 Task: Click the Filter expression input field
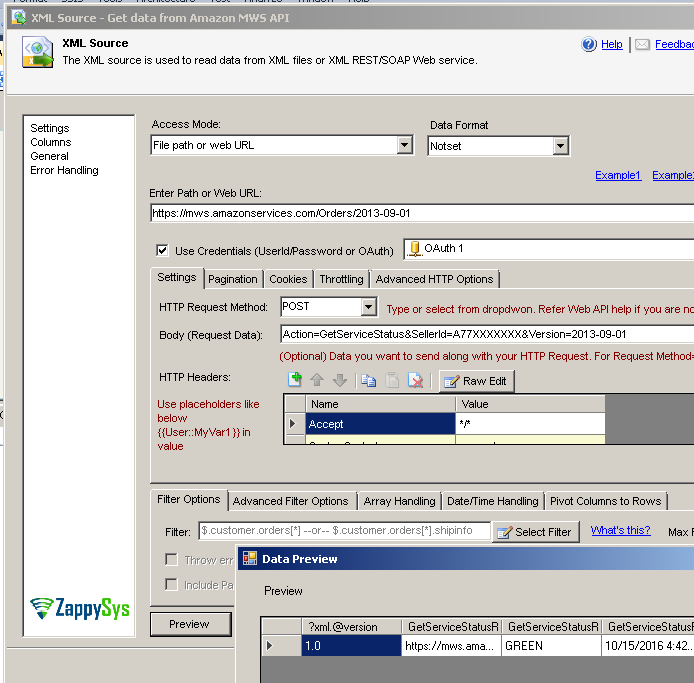tap(344, 531)
